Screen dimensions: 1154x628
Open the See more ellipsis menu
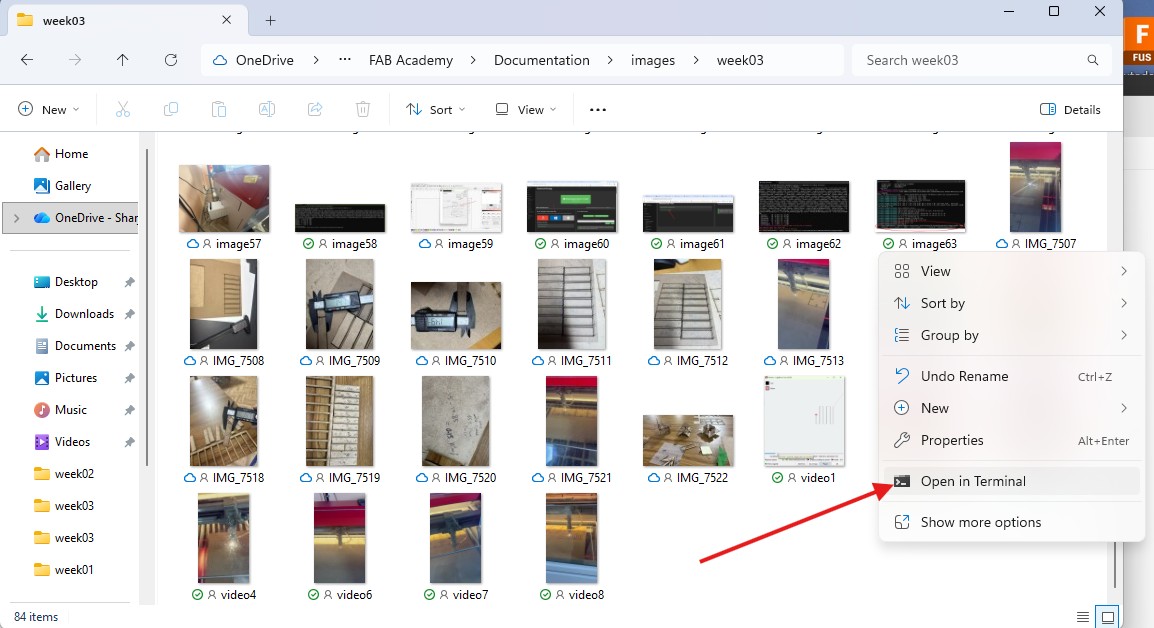598,110
